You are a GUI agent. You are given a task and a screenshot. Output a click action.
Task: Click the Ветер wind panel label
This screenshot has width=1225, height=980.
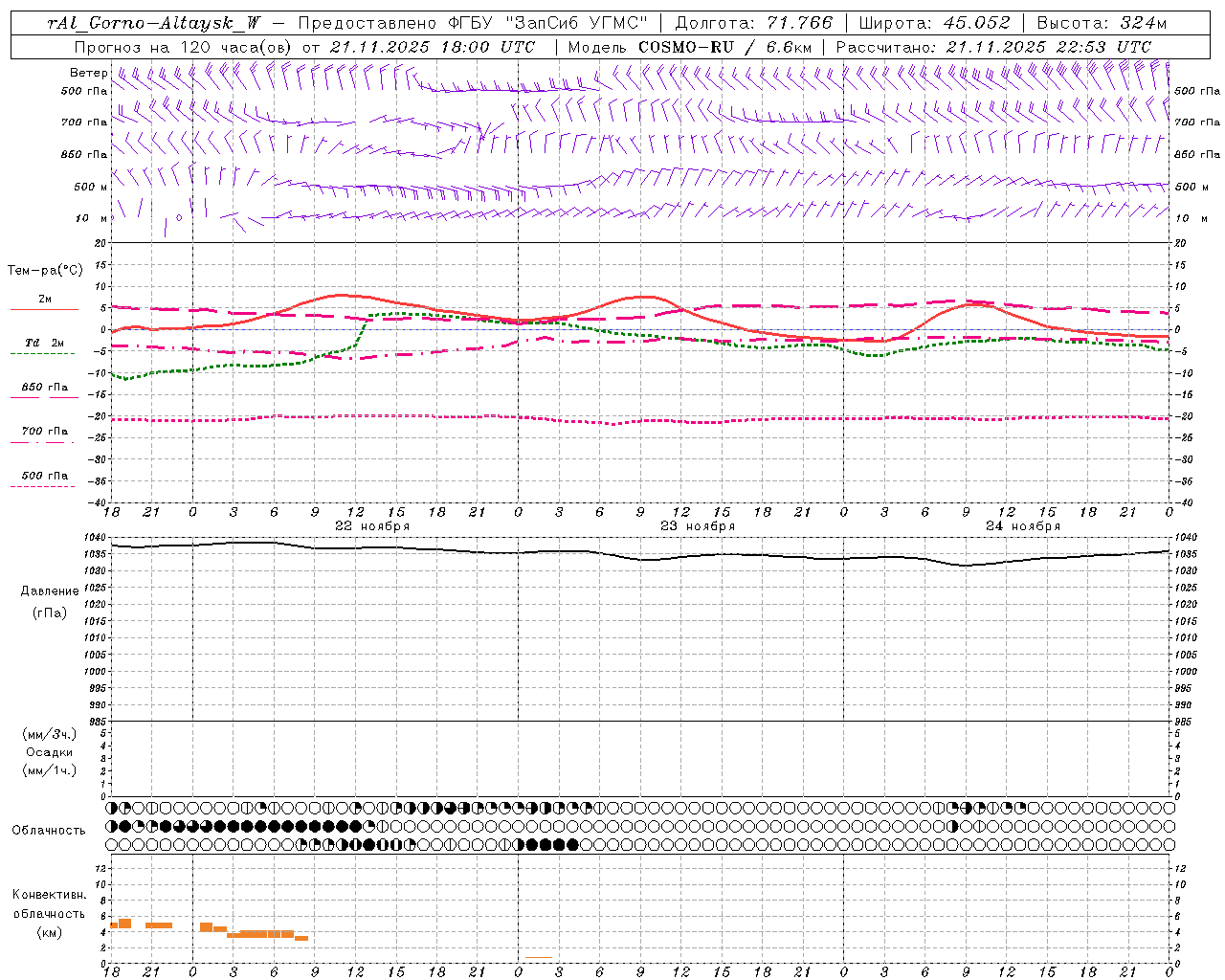tap(89, 73)
